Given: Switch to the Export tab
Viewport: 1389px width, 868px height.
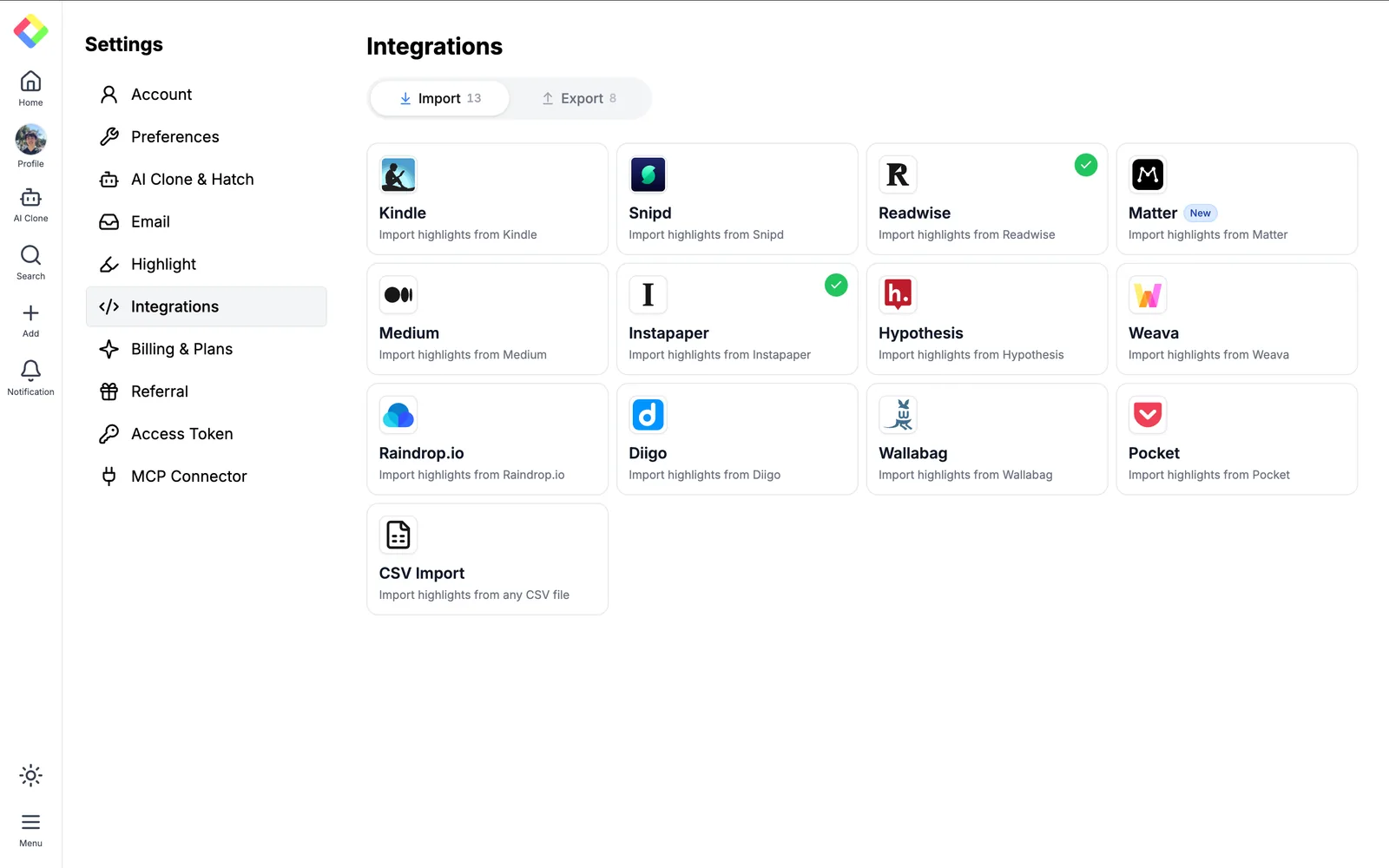Looking at the screenshot, I should 579,98.
